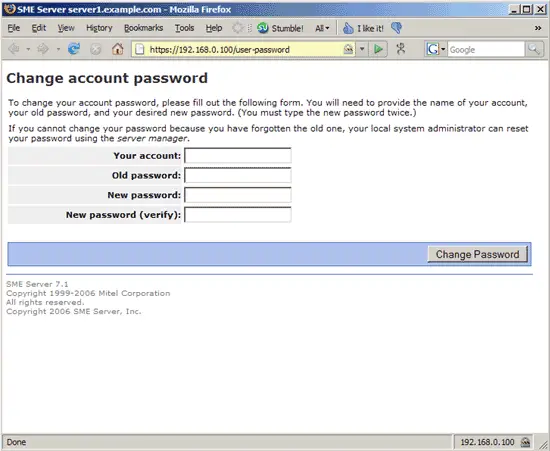This screenshot has width=550, height=451.
Task: Click the Your account input field
Action: click(x=238, y=156)
